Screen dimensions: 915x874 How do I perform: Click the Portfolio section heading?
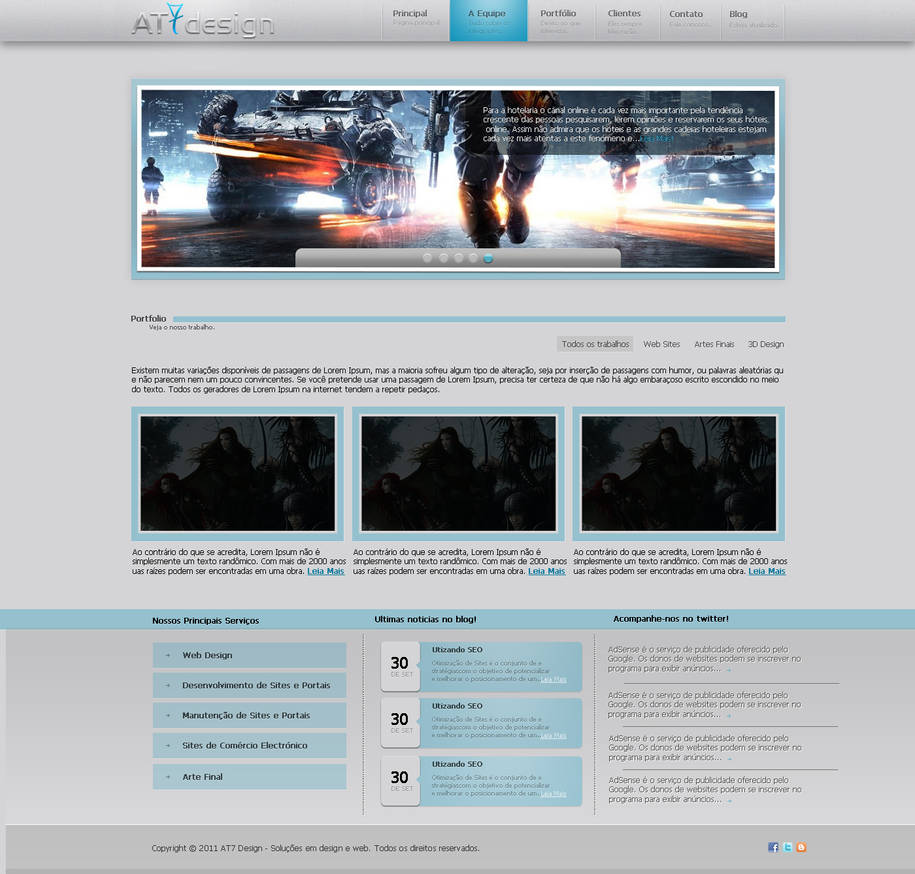pyautogui.click(x=148, y=319)
